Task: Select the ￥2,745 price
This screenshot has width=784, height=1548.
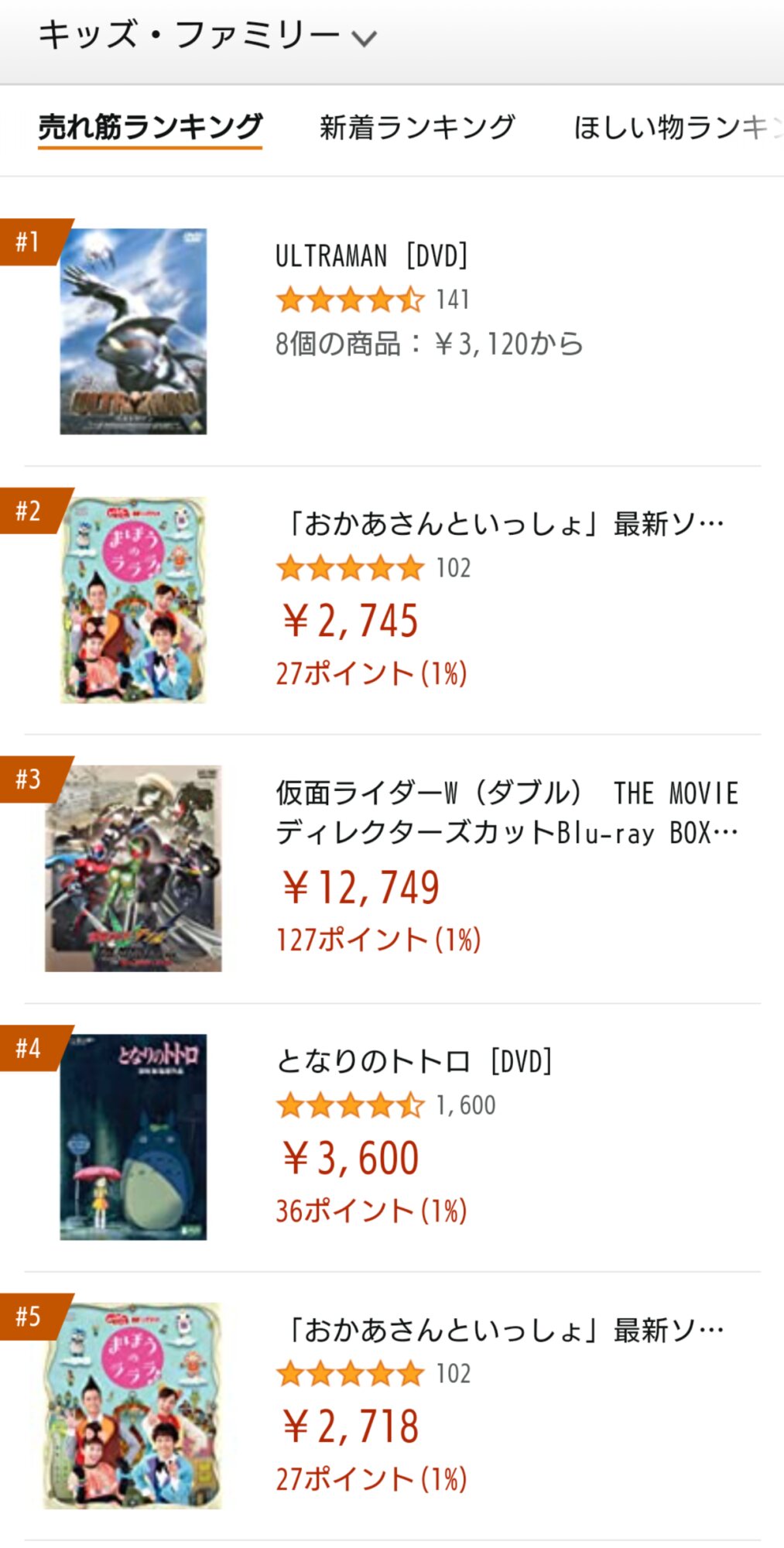Action: pos(350,621)
